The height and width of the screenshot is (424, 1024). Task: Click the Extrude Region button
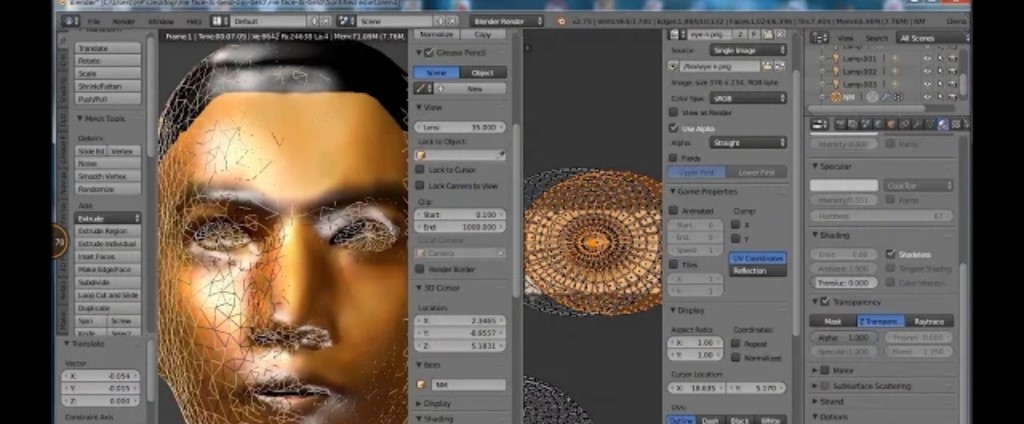pos(108,231)
